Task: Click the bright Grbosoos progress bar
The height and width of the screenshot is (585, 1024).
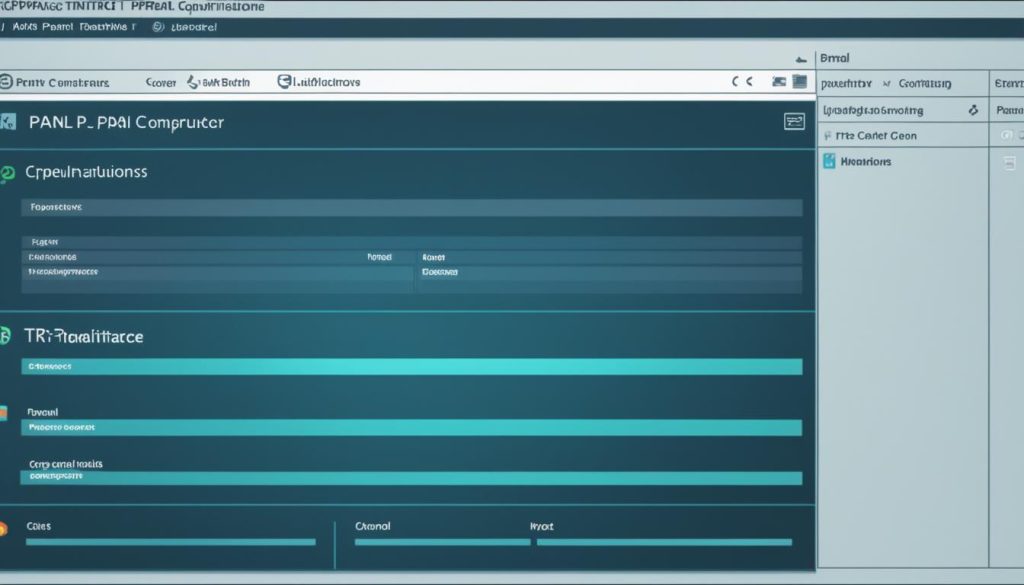Action: point(412,366)
